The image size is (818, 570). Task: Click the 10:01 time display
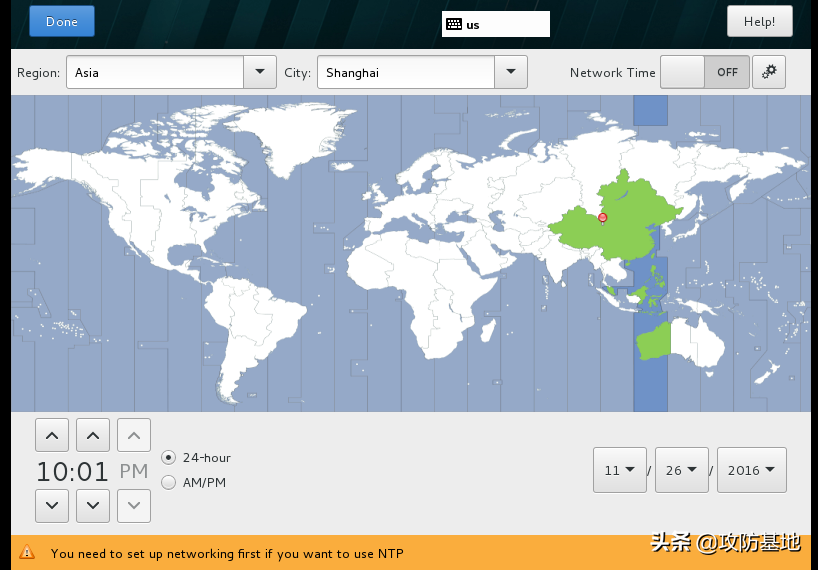72,471
